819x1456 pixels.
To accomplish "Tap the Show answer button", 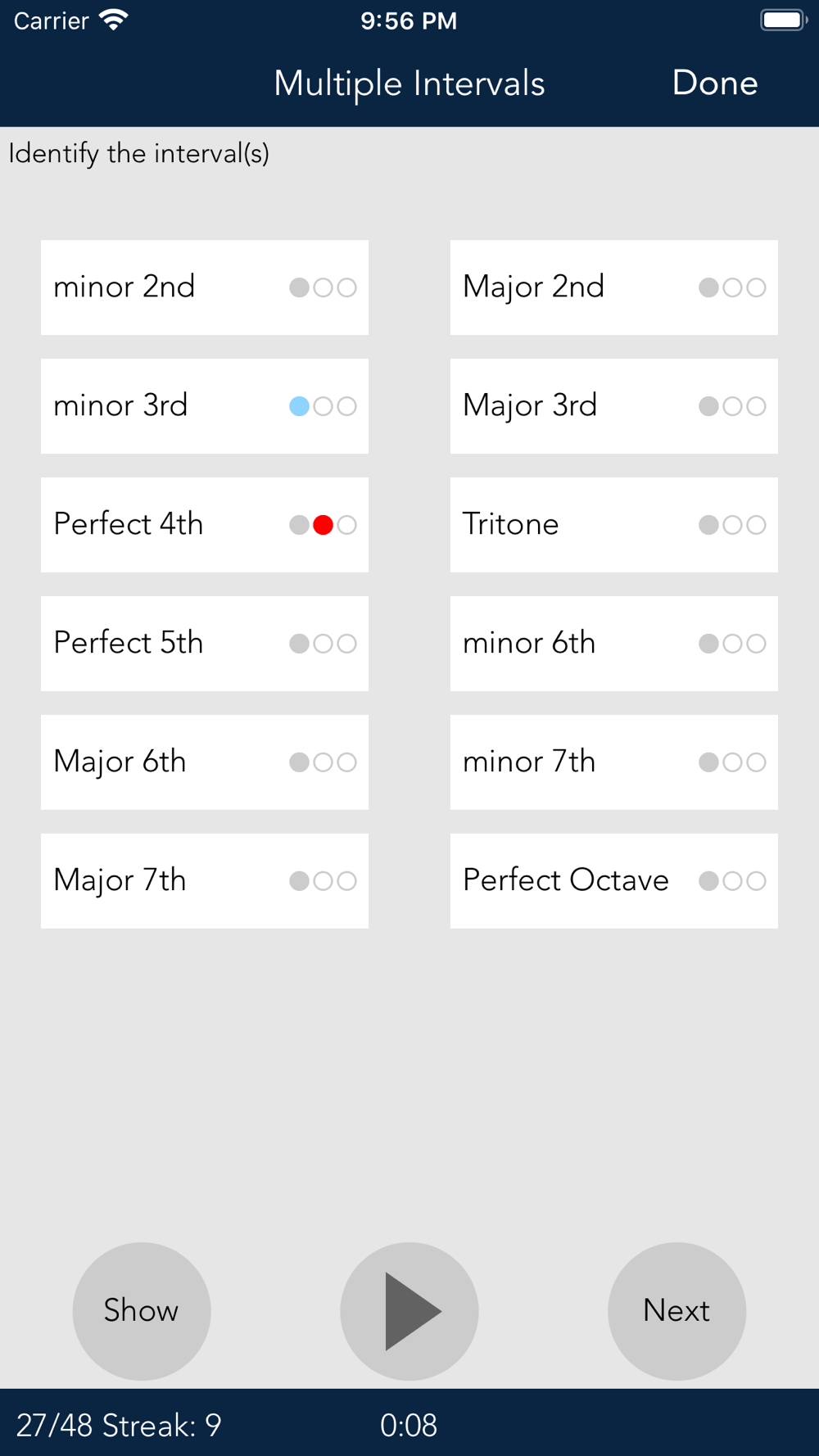I will pyautogui.click(x=142, y=1310).
